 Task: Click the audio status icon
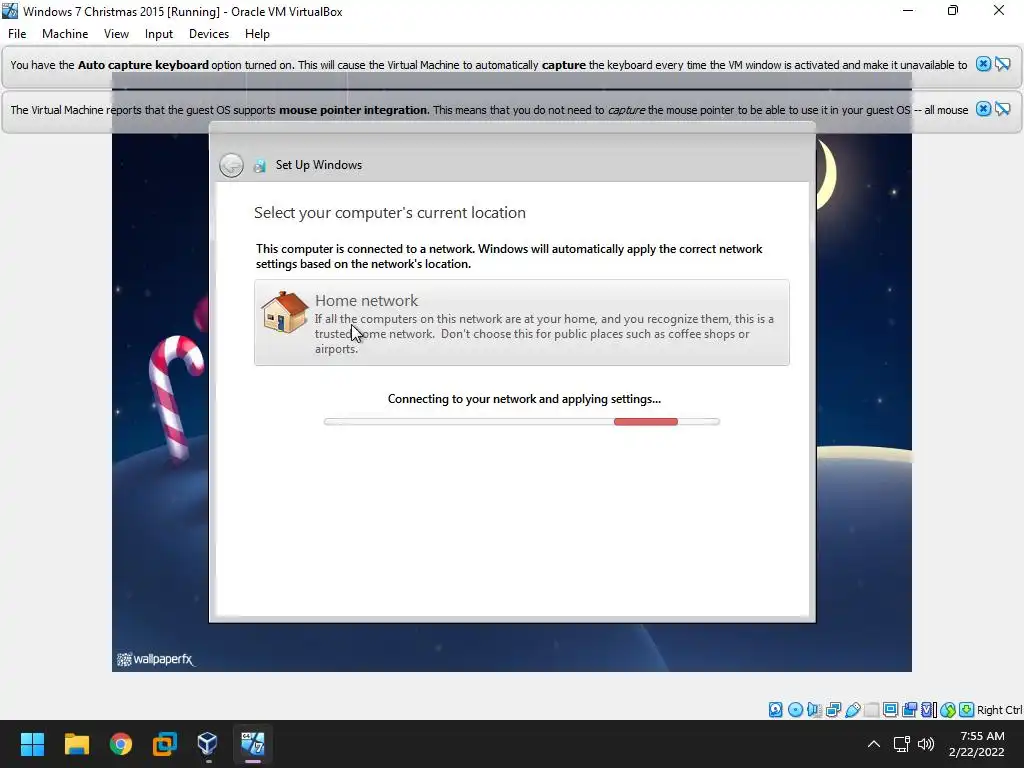click(814, 710)
